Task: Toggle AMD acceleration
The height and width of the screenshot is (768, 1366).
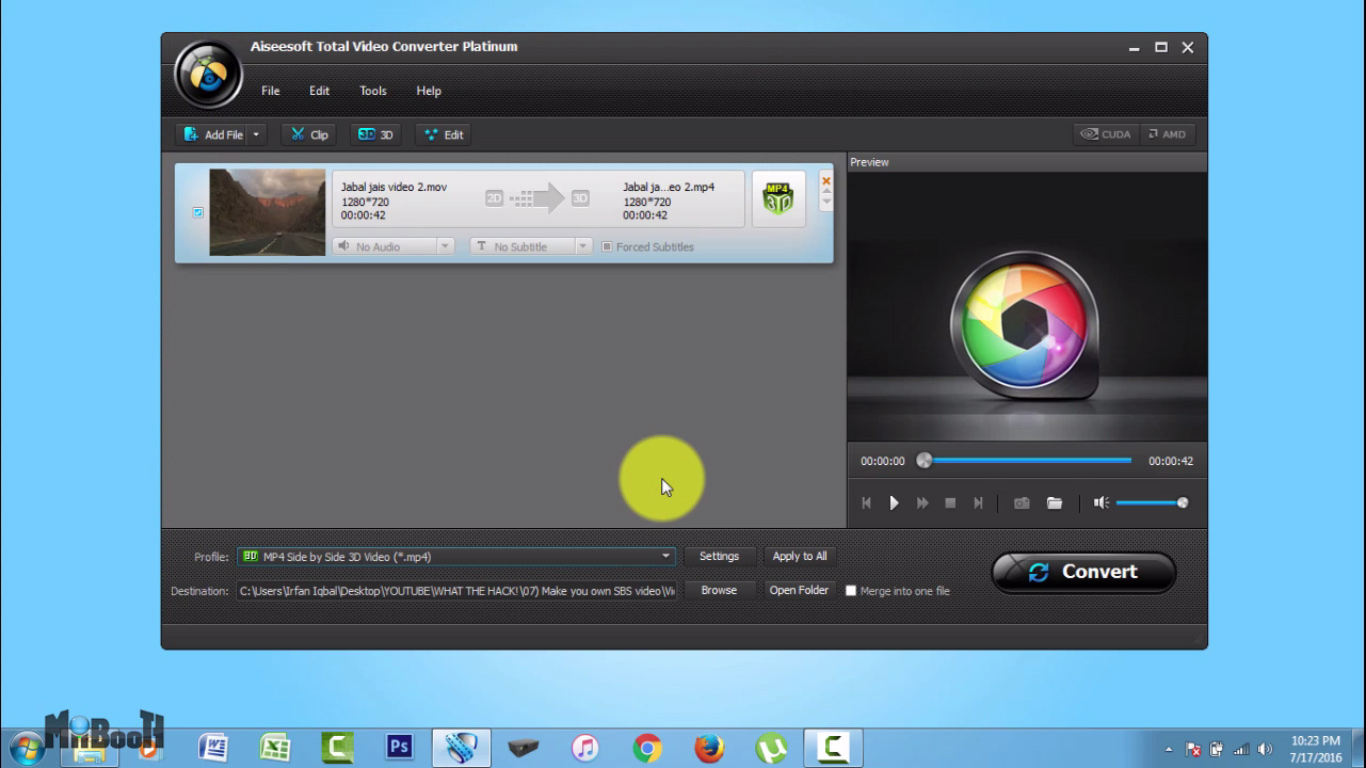Action: point(1166,135)
